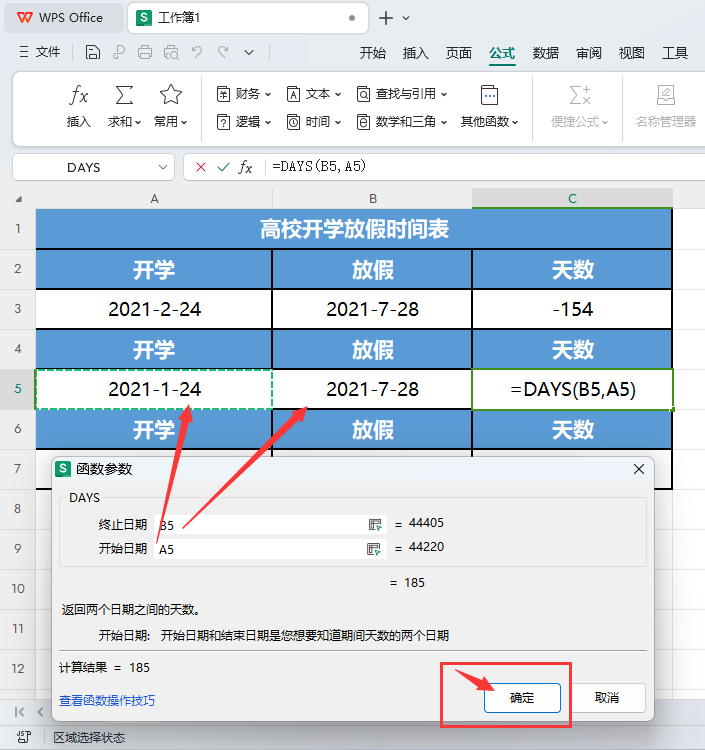Viewport: 705px width, 750px height.
Task: Click cell A3 containing 2021-2-24
Action: [x=154, y=309]
